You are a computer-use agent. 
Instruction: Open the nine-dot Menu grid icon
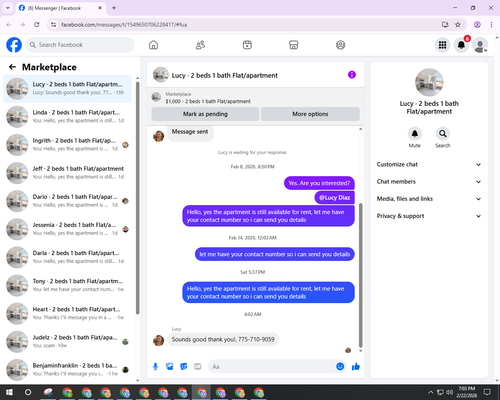coord(442,45)
